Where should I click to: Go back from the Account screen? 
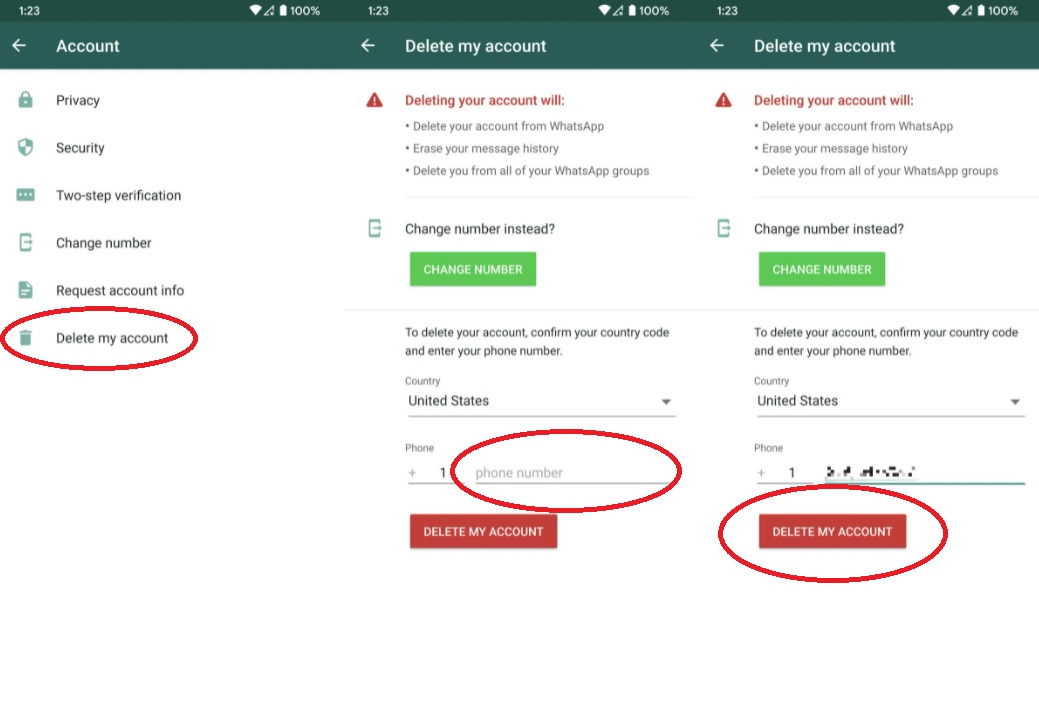coord(19,46)
